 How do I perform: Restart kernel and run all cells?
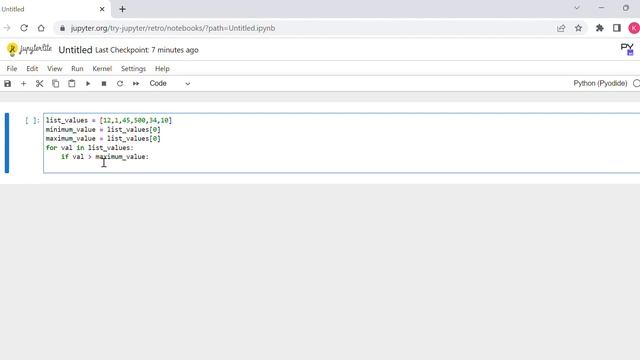pyautogui.click(x=136, y=84)
